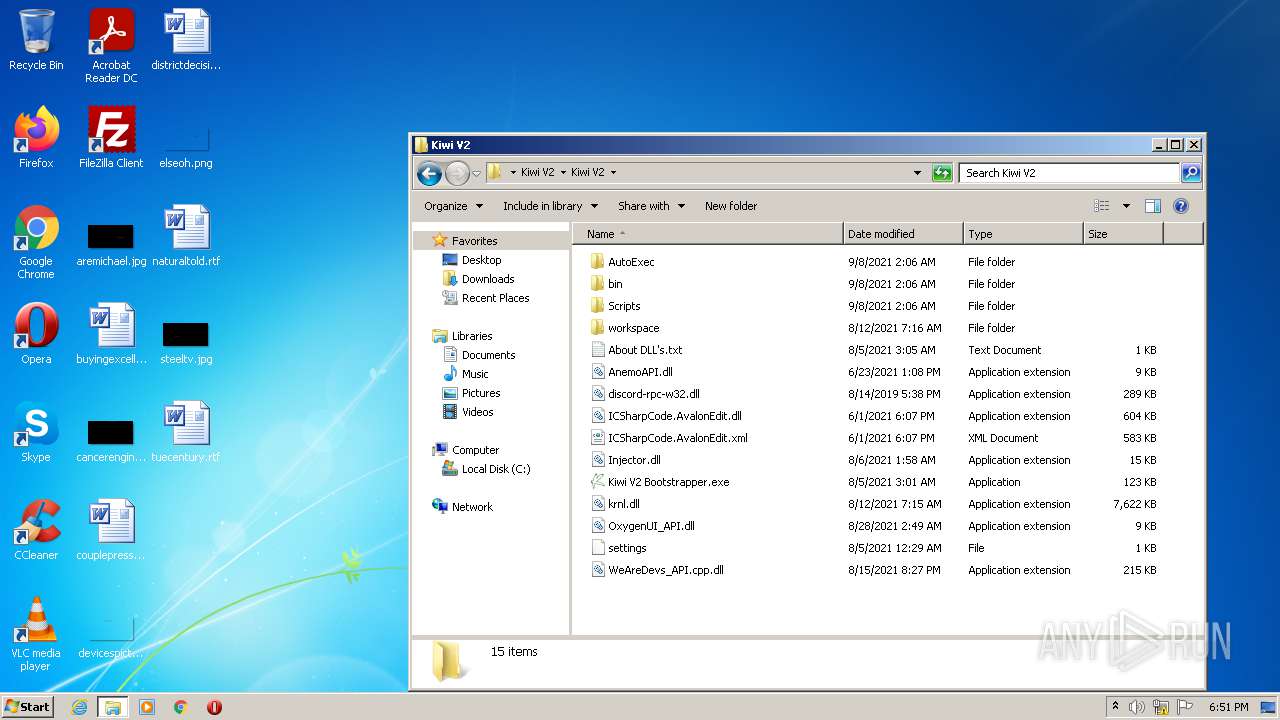Open address bar history dropdown
The width and height of the screenshot is (1280, 720).
tap(917, 173)
